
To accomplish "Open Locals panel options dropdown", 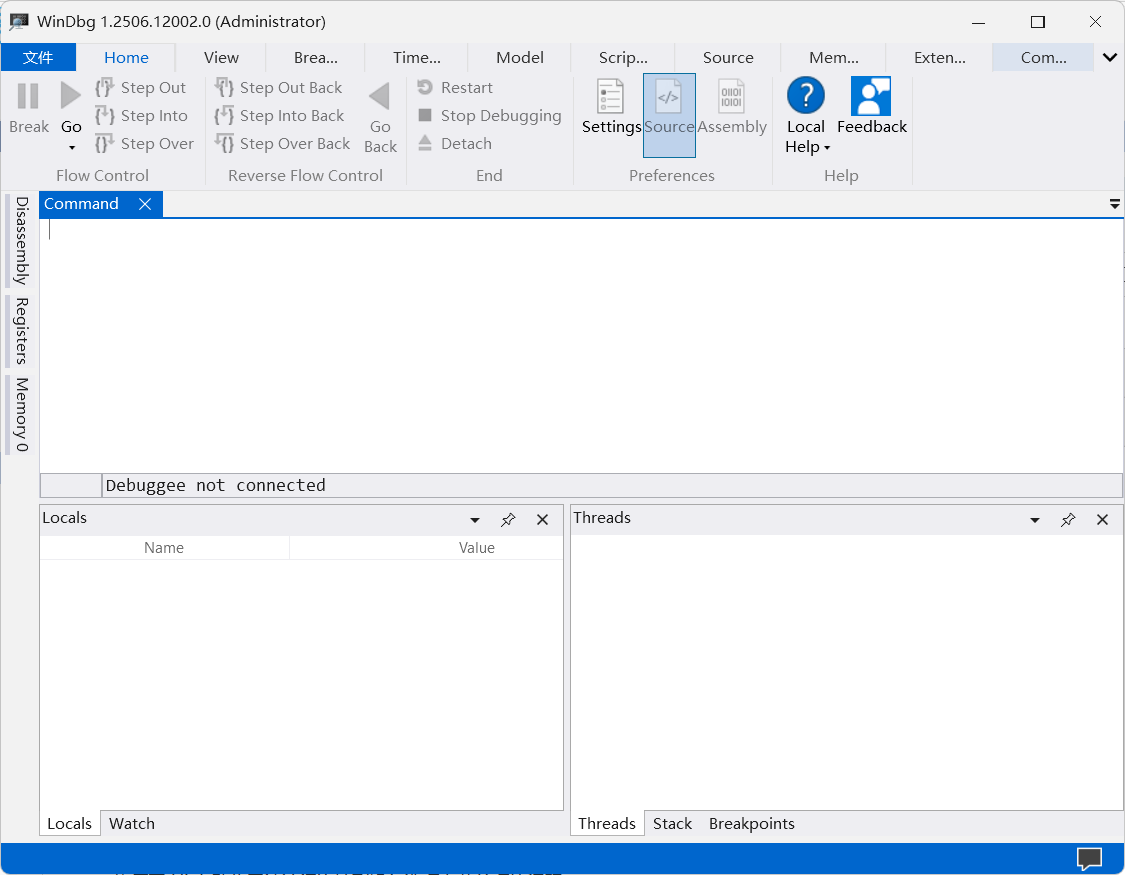I will click(x=475, y=520).
